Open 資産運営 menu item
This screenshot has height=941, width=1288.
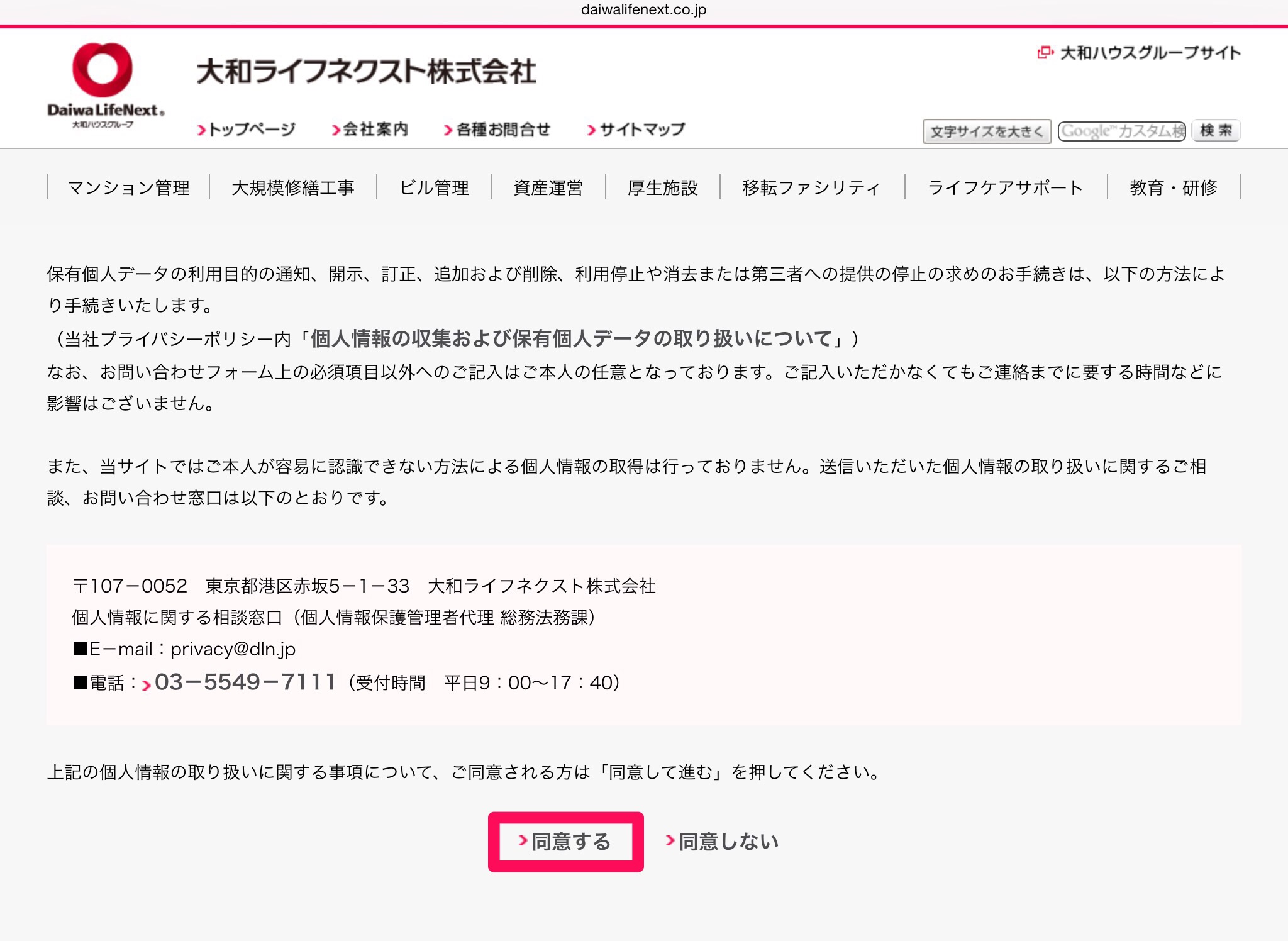548,187
